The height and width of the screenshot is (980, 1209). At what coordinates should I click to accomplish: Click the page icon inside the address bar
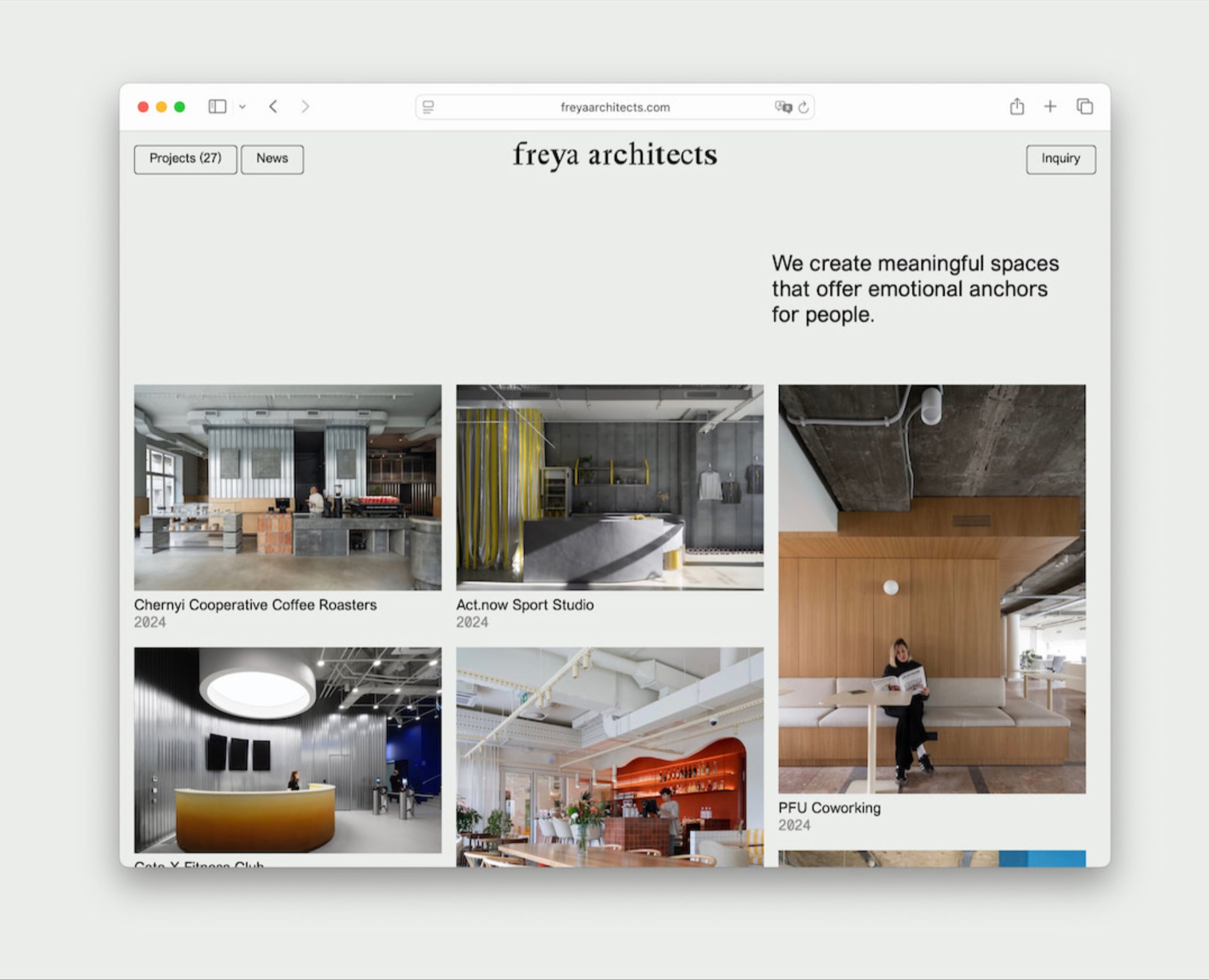click(x=429, y=107)
